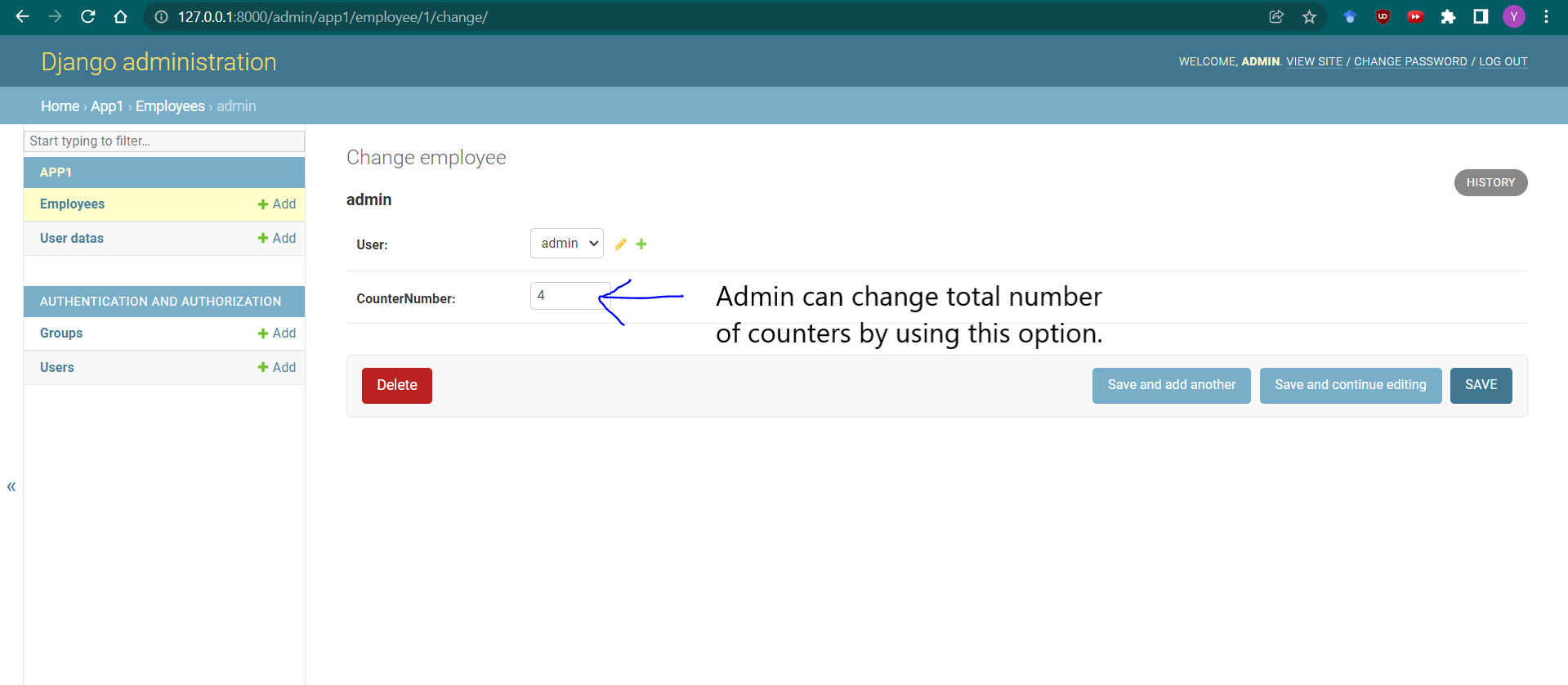The height and width of the screenshot is (685, 1568).
Task: Open Groups in the sidebar
Action: [61, 333]
